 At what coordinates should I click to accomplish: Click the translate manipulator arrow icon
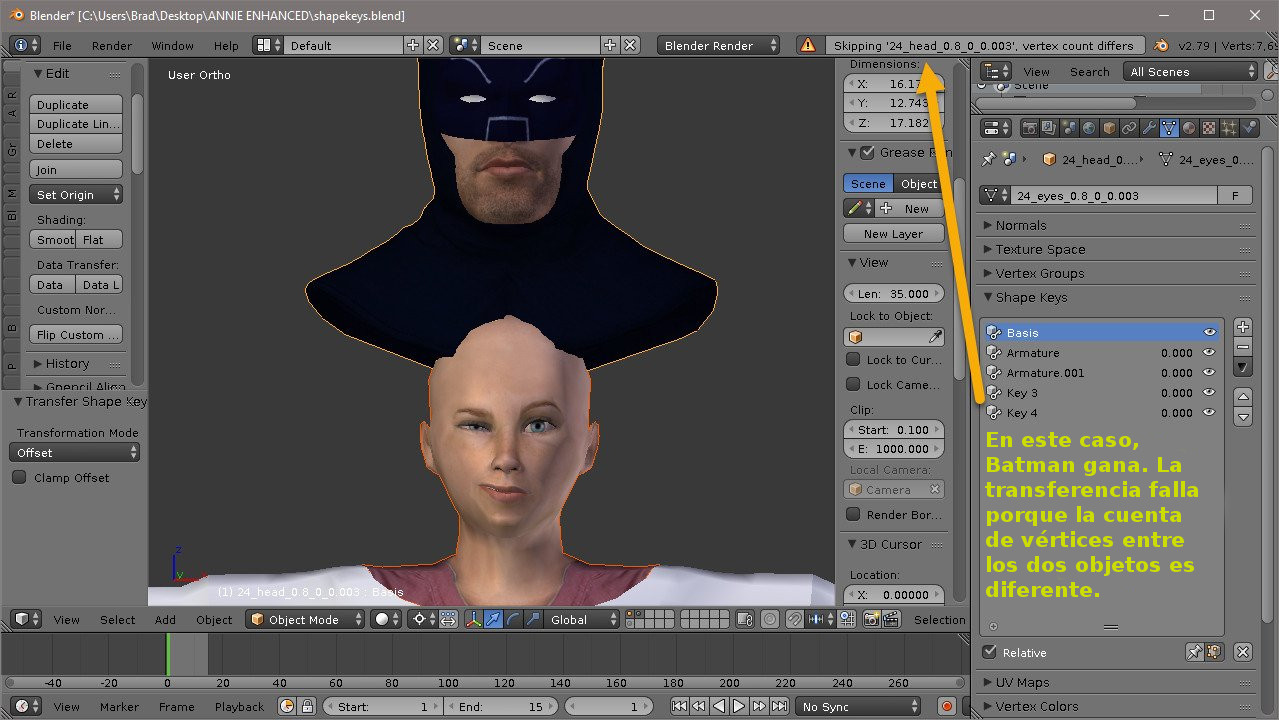[x=493, y=620]
